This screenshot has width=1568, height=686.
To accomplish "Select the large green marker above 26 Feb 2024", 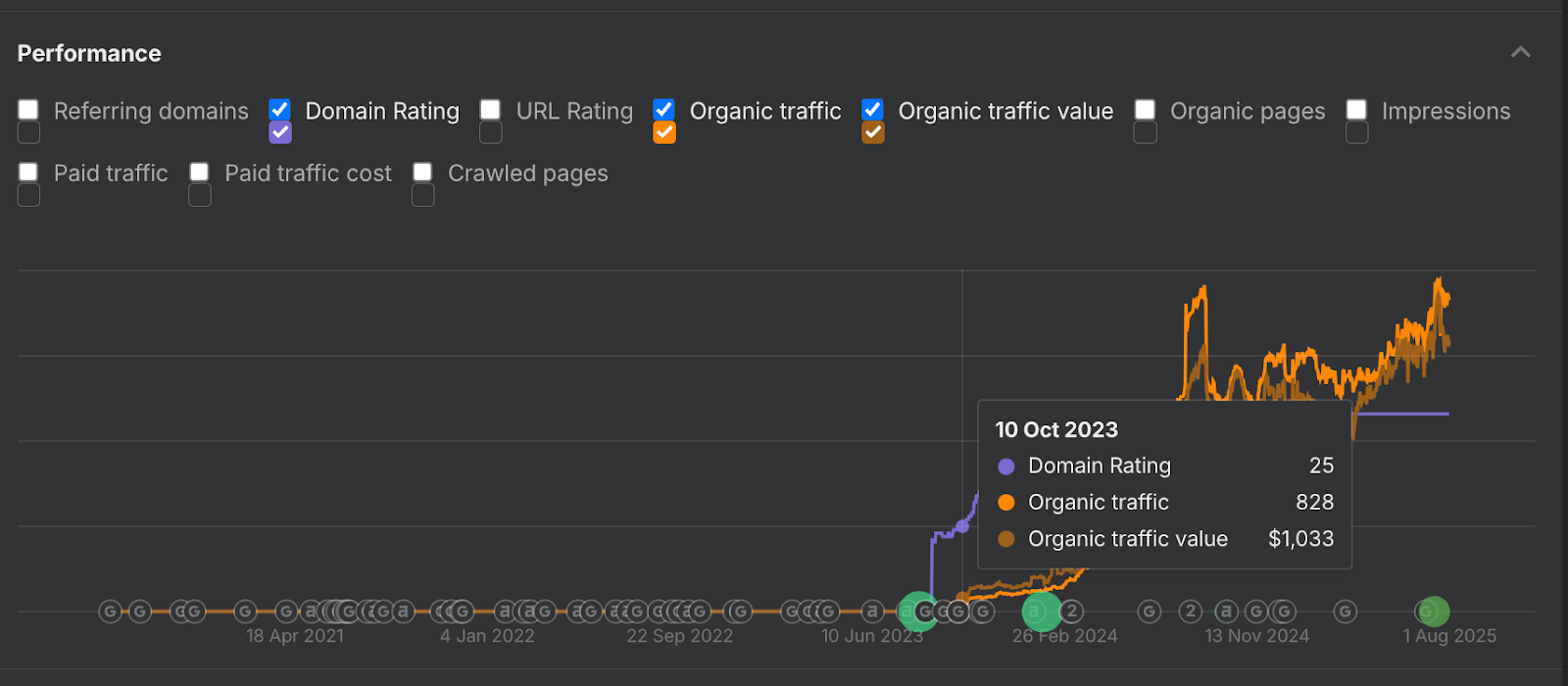I will 1041,612.
